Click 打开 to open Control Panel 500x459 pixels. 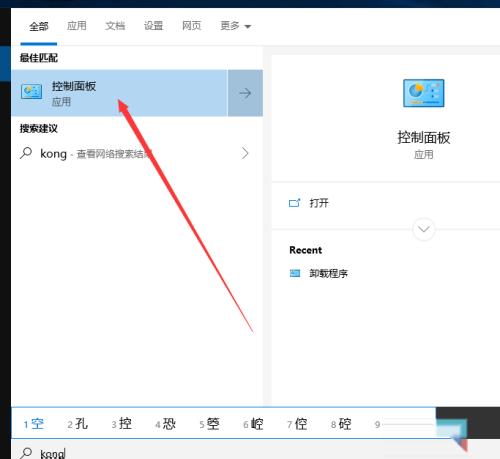[x=319, y=203]
